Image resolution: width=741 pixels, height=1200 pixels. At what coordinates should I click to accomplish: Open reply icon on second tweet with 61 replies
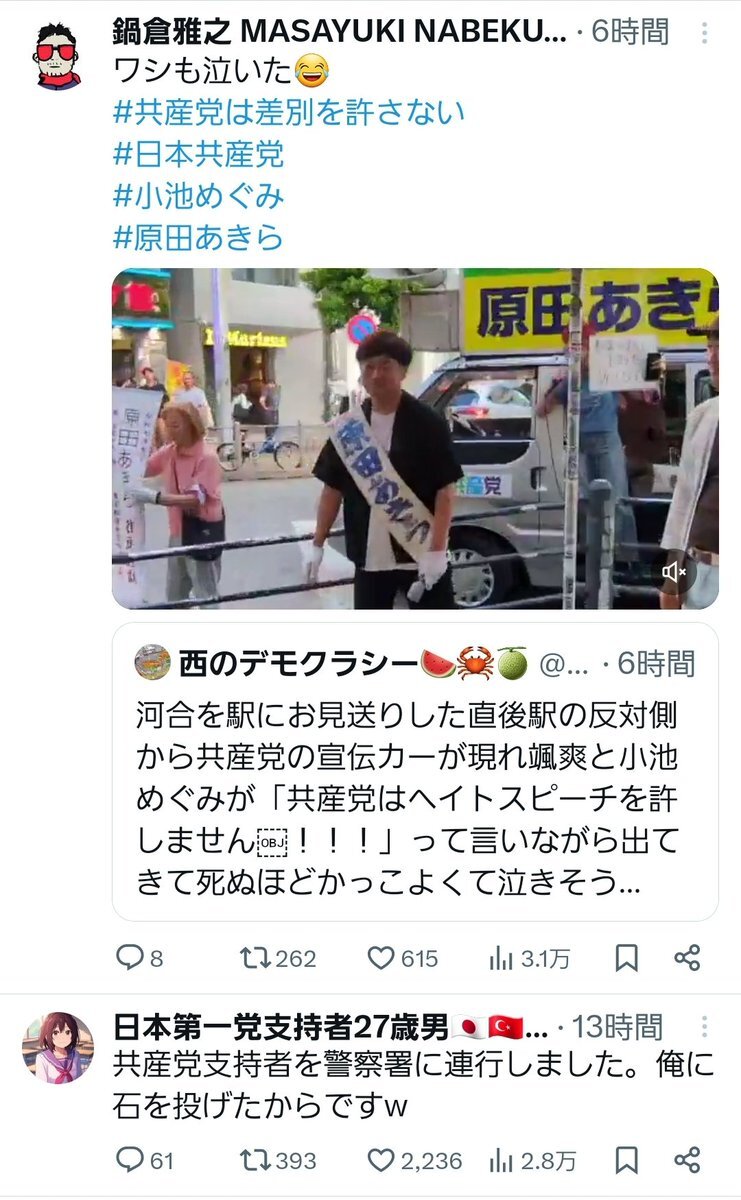130,1160
